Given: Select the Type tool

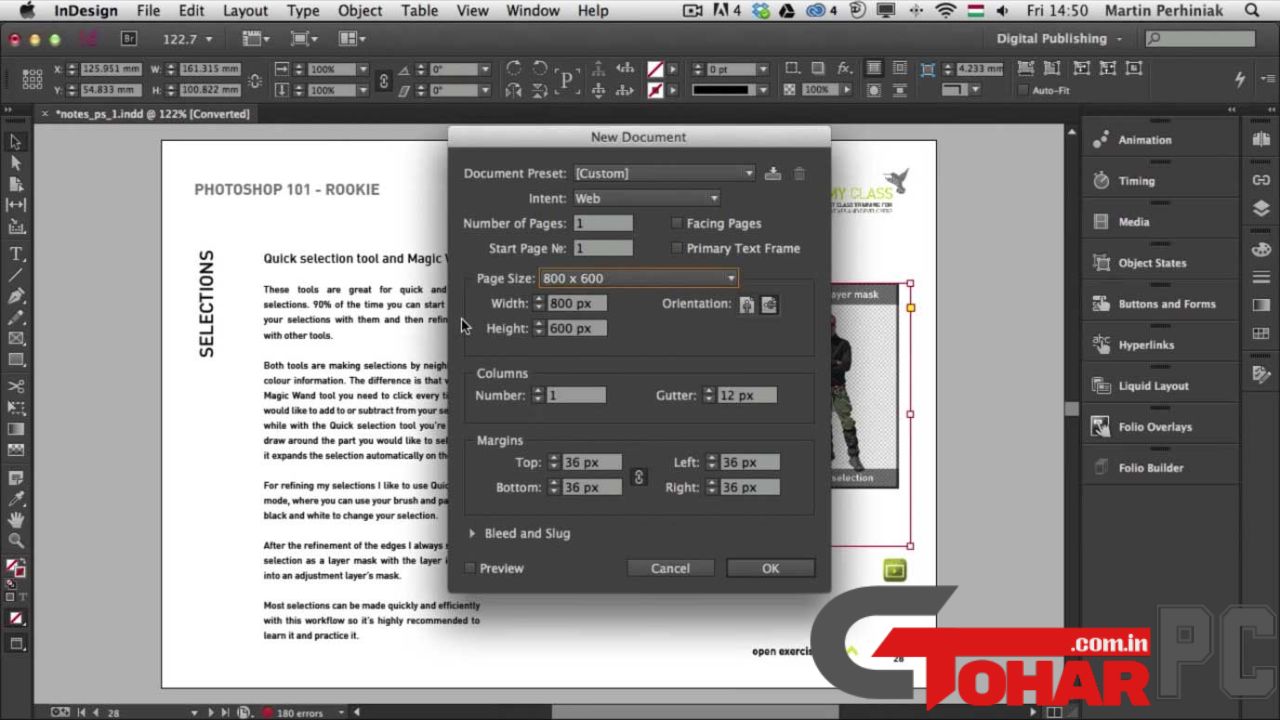Looking at the screenshot, I should point(16,254).
